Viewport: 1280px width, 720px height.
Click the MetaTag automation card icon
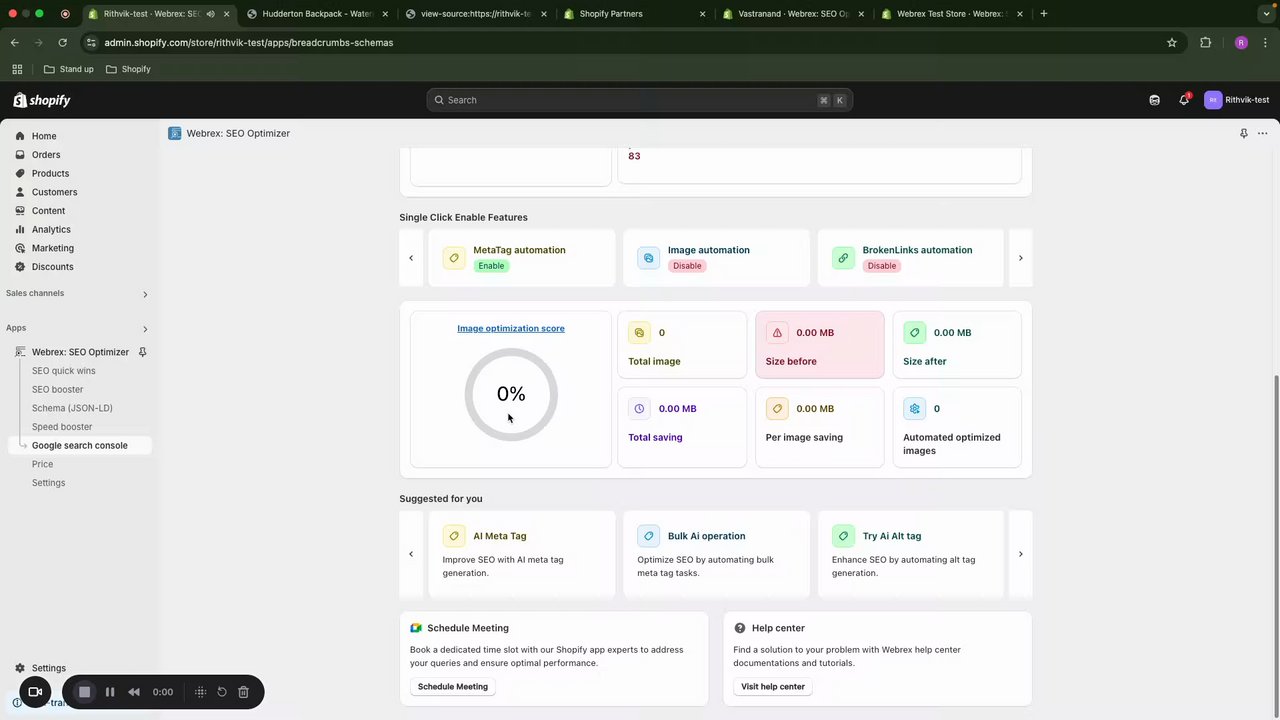pyautogui.click(x=454, y=258)
